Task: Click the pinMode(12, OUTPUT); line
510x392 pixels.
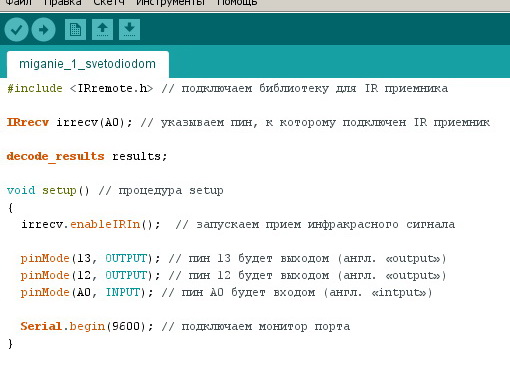Action: pos(233,275)
